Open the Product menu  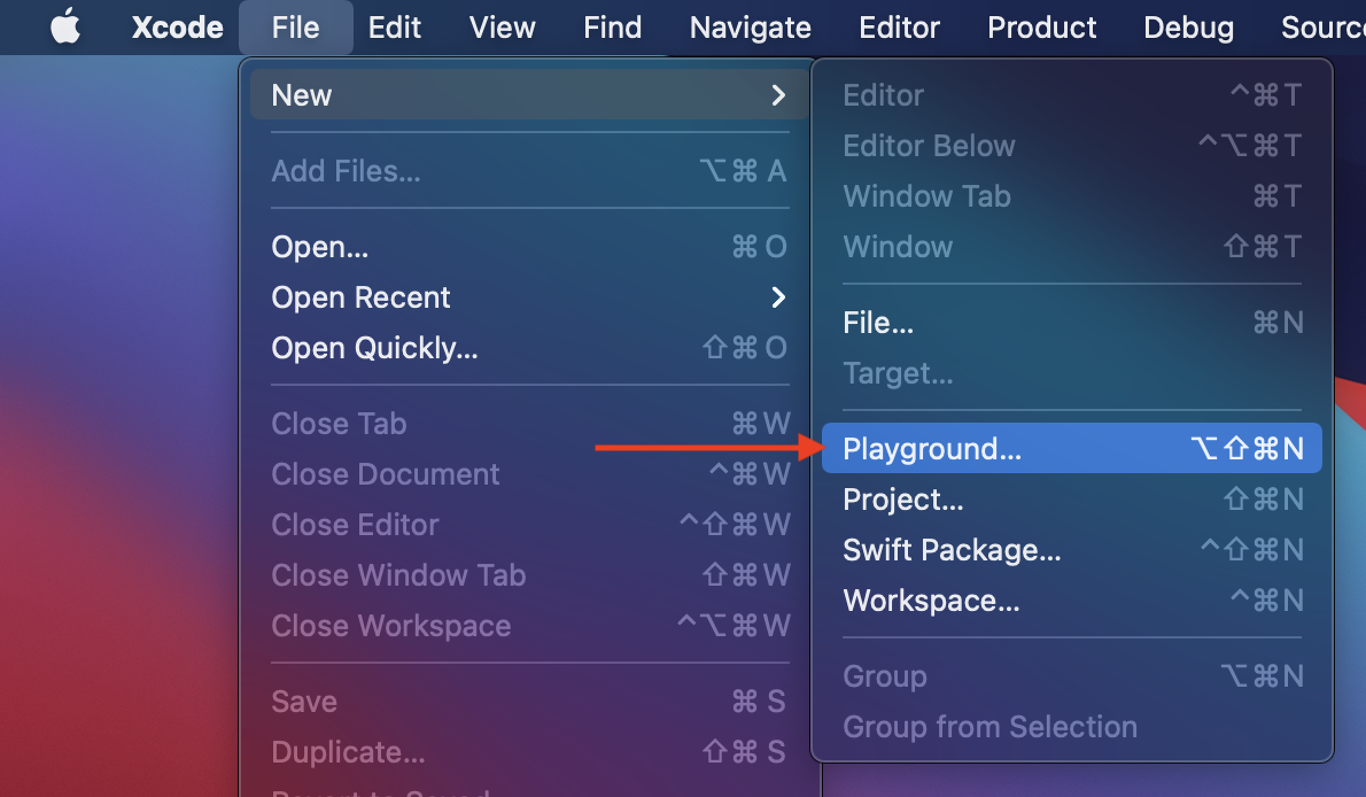1042,27
